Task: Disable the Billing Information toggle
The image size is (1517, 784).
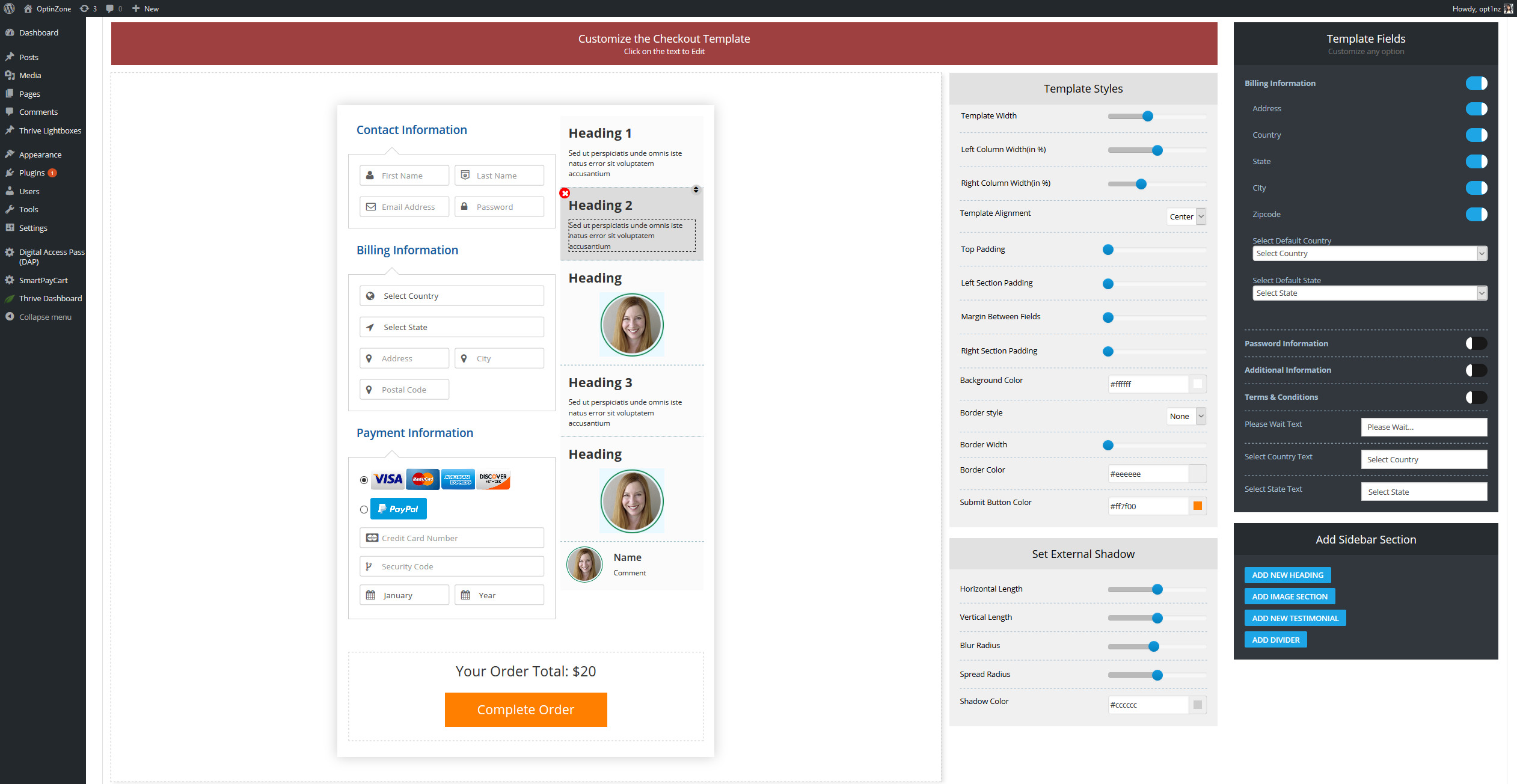Action: [x=1476, y=83]
